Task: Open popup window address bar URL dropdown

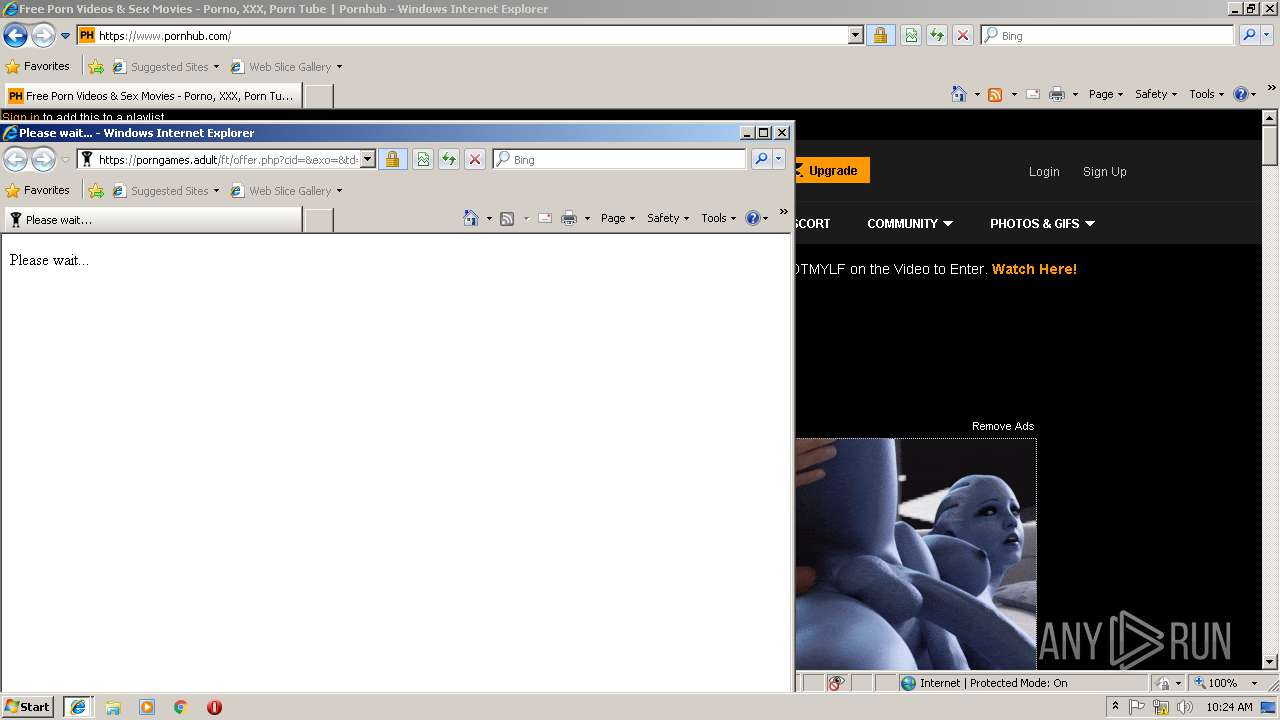Action: click(x=367, y=159)
